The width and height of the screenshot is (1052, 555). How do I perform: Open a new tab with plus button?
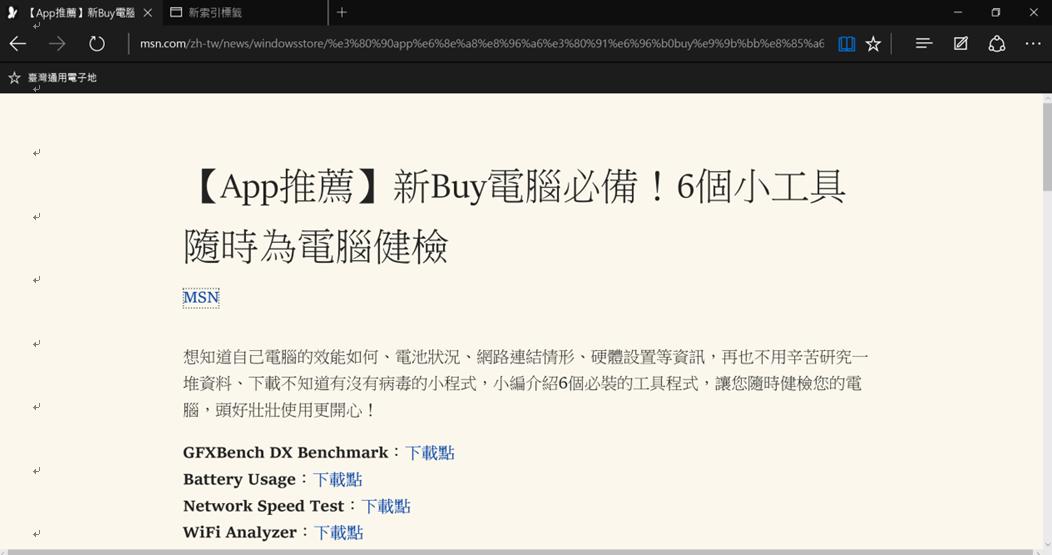[x=341, y=12]
